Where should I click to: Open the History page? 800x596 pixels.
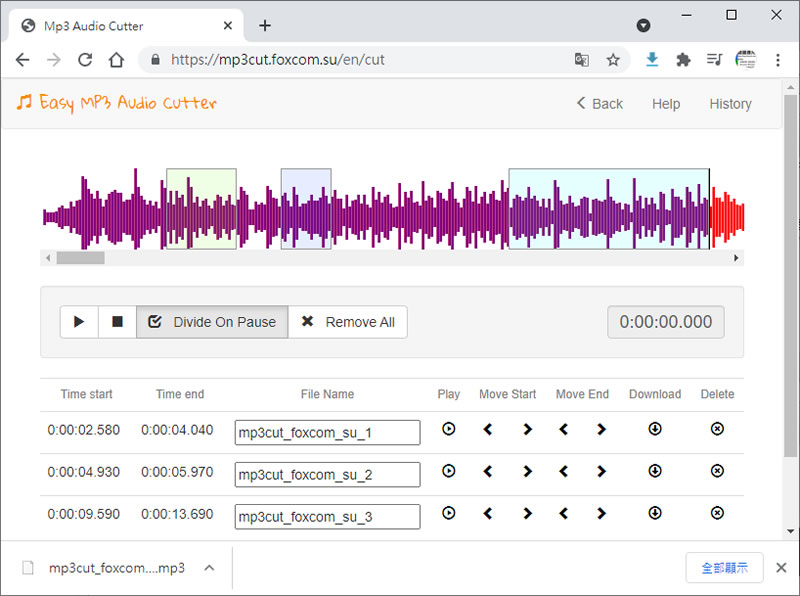(x=730, y=104)
